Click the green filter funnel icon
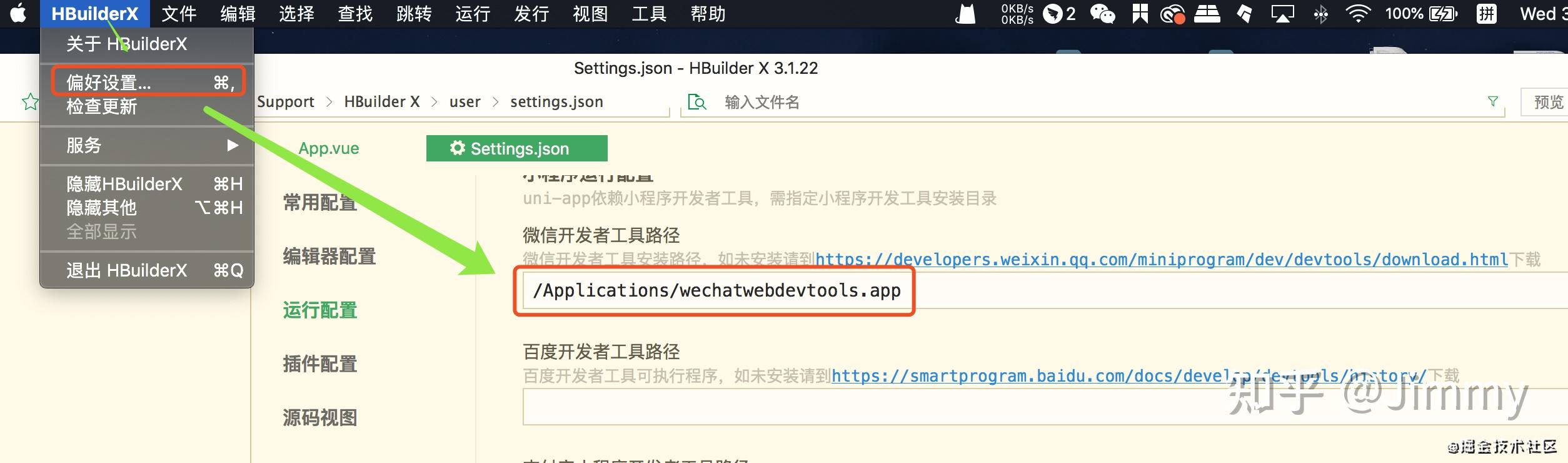 coord(1493,101)
